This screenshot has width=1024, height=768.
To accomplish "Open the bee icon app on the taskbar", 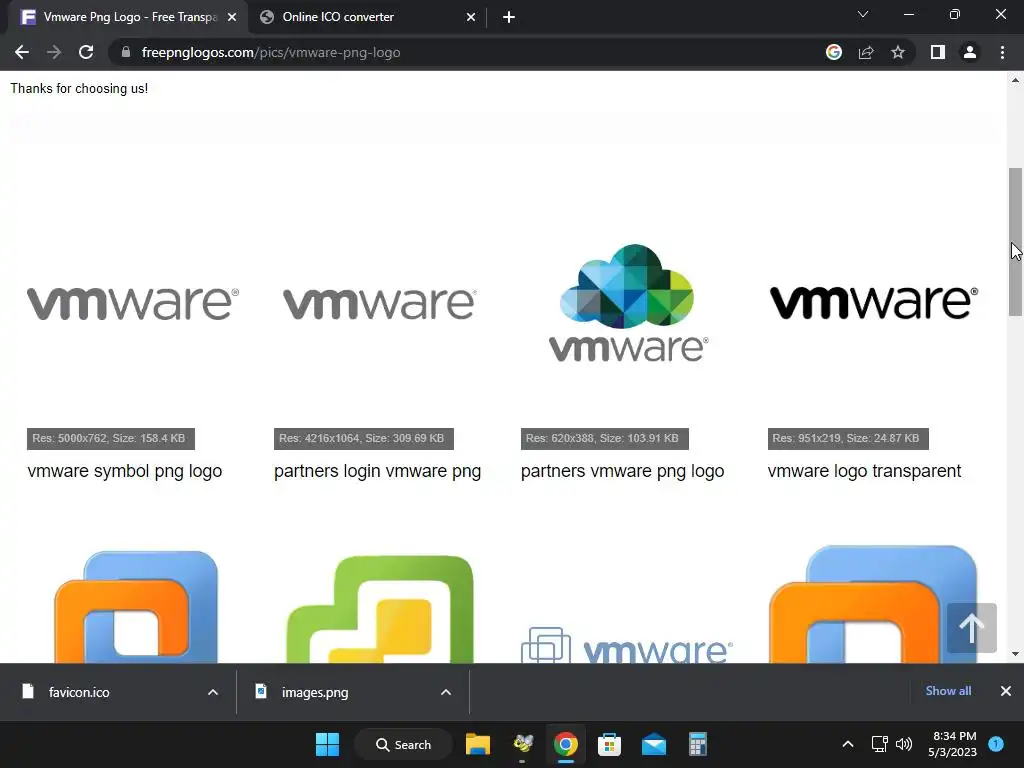I will point(522,744).
